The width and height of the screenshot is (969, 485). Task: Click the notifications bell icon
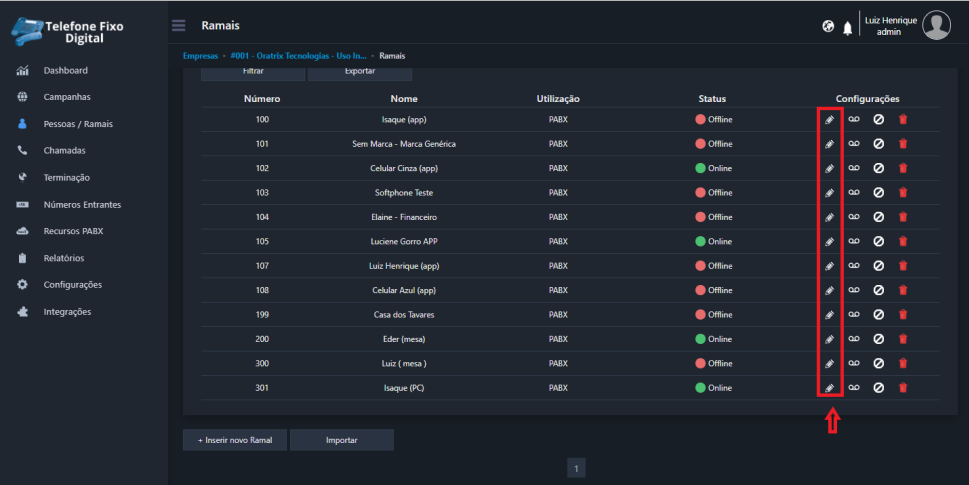tap(847, 27)
